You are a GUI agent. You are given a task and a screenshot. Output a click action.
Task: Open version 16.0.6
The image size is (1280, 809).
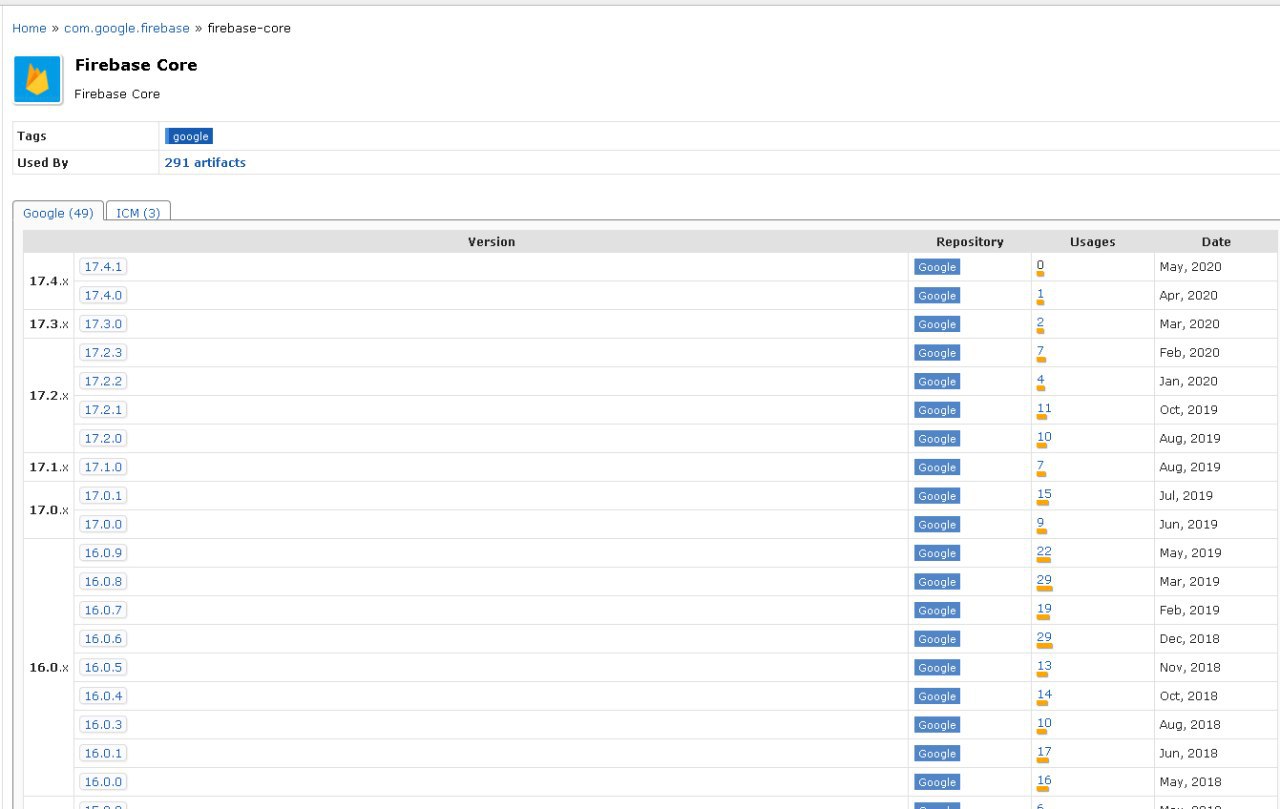(x=103, y=639)
